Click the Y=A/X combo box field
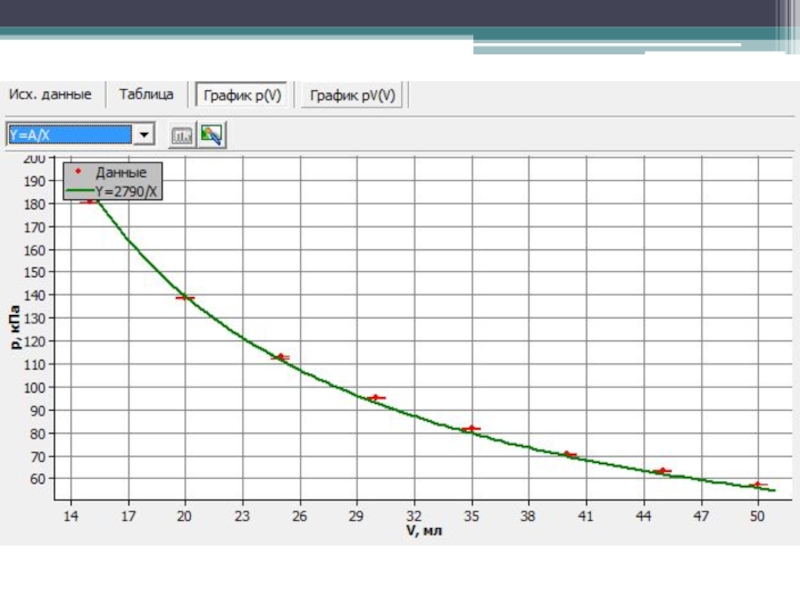Viewport: 800px width, 600px height. tap(68, 134)
